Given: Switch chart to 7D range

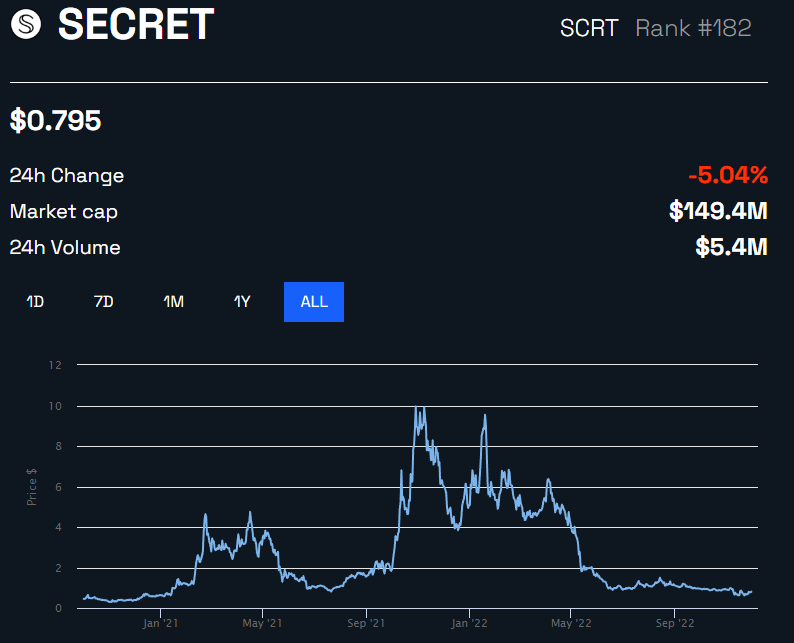Looking at the screenshot, I should [104, 302].
